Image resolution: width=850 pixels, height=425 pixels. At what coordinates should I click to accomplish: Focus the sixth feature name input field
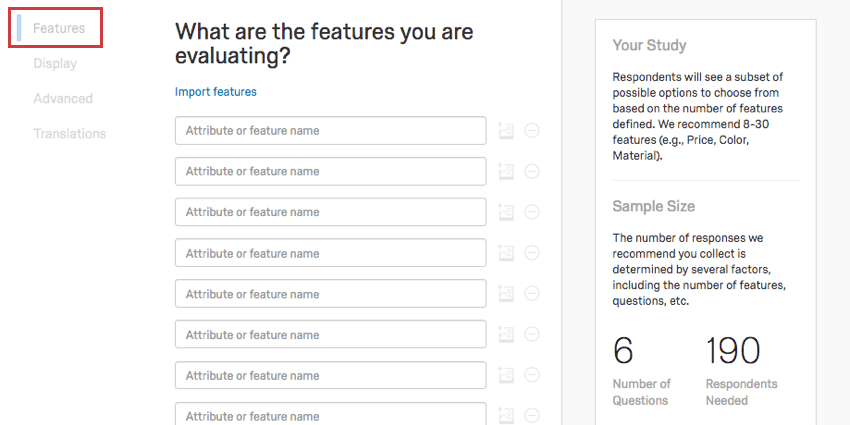point(330,335)
